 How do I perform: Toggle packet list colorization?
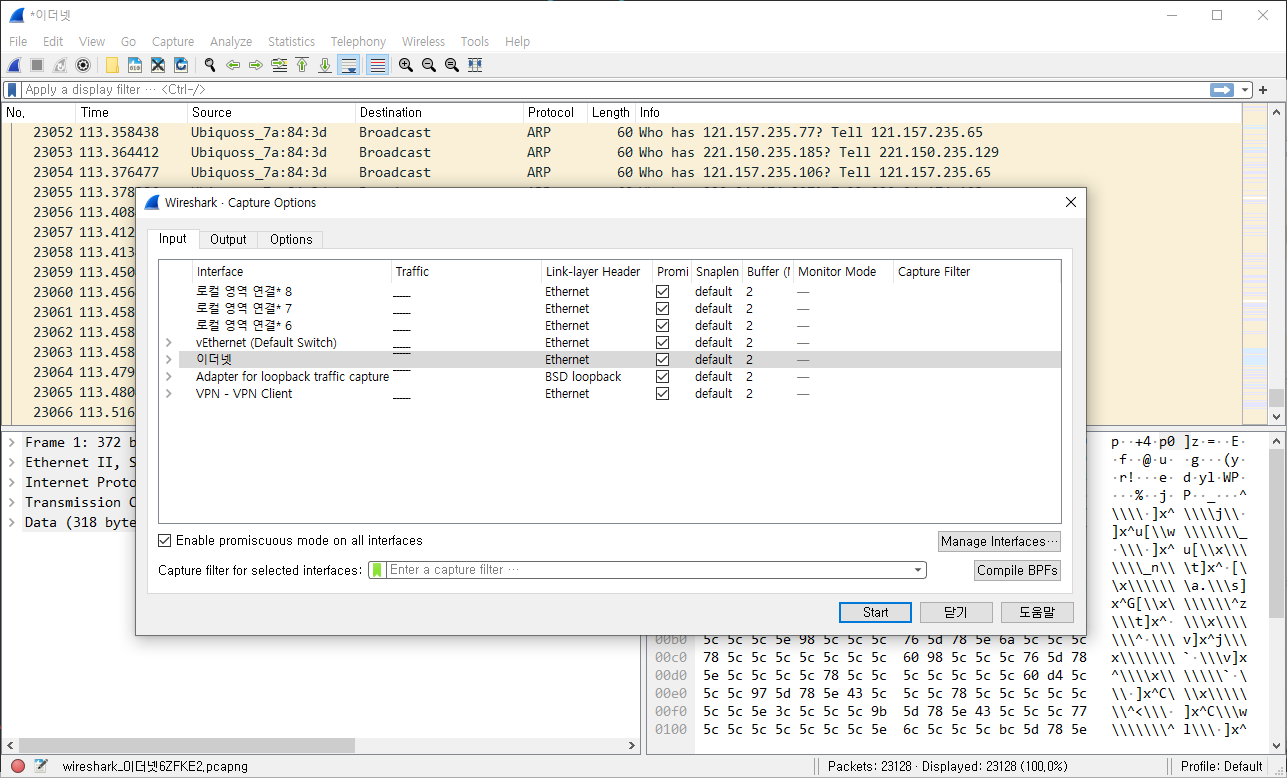[377, 65]
